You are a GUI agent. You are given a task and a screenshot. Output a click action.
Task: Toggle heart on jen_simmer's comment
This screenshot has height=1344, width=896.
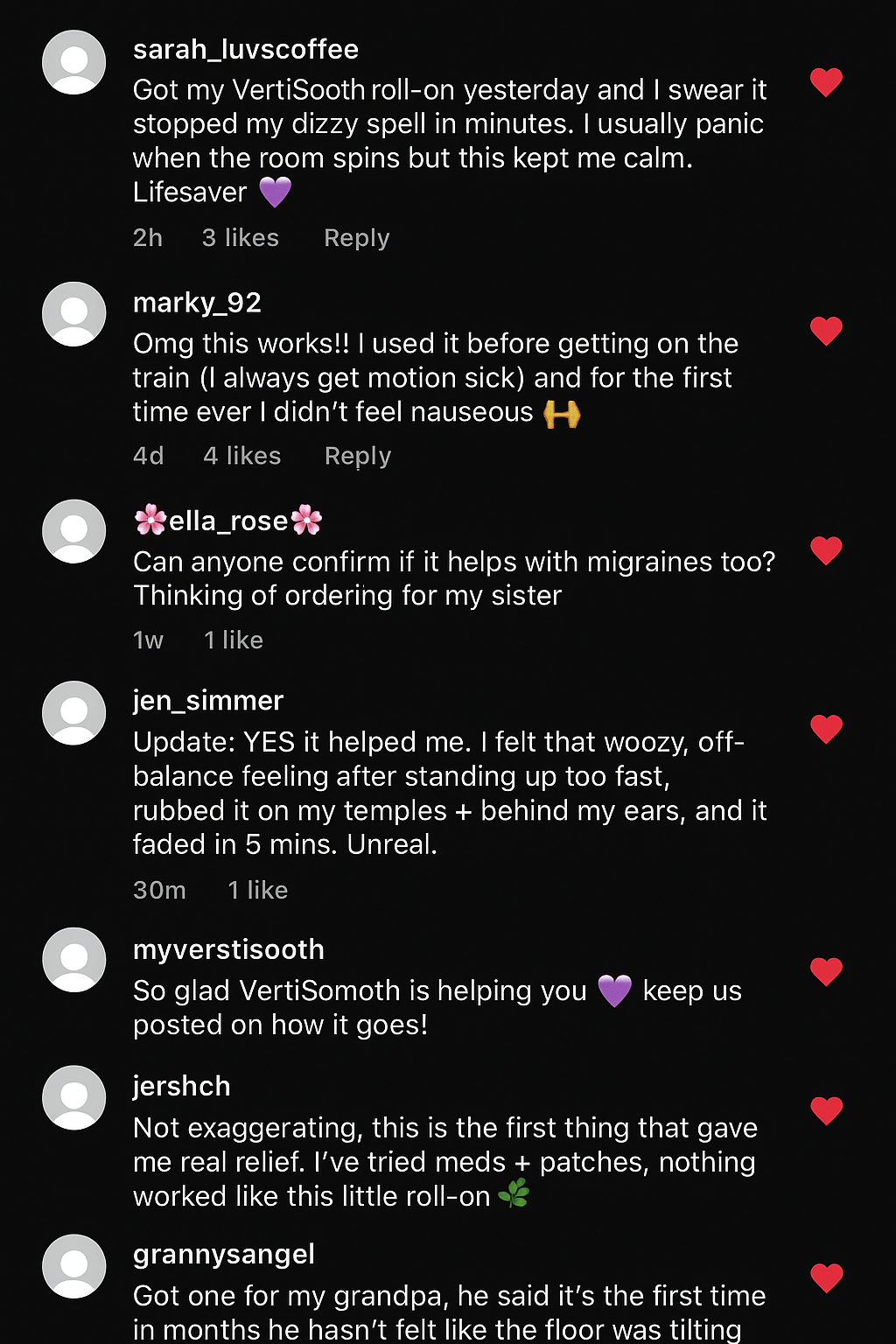(x=826, y=729)
